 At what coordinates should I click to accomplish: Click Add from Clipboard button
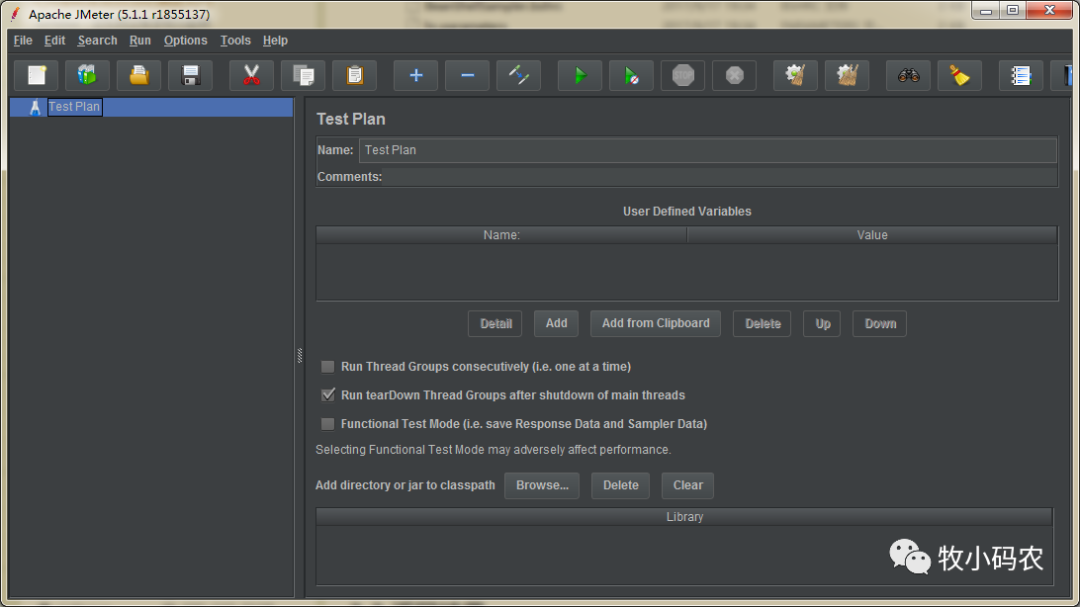tap(655, 324)
